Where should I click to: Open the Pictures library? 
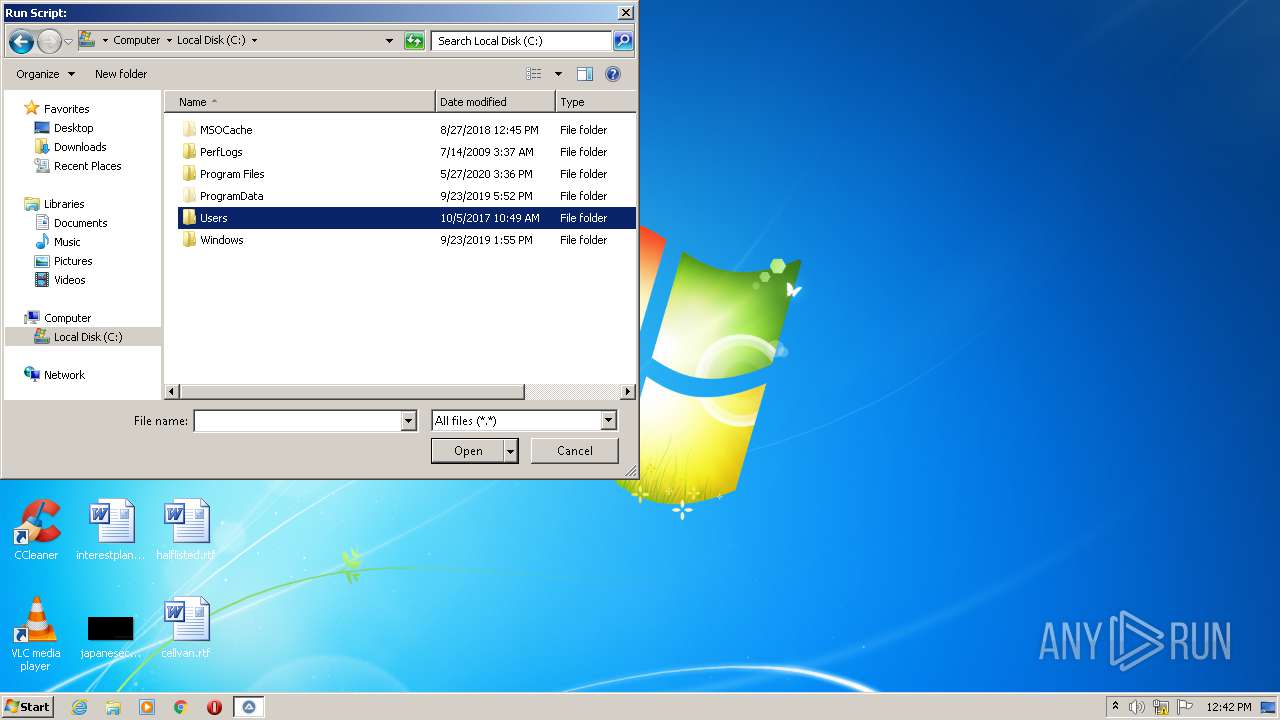[x=73, y=261]
